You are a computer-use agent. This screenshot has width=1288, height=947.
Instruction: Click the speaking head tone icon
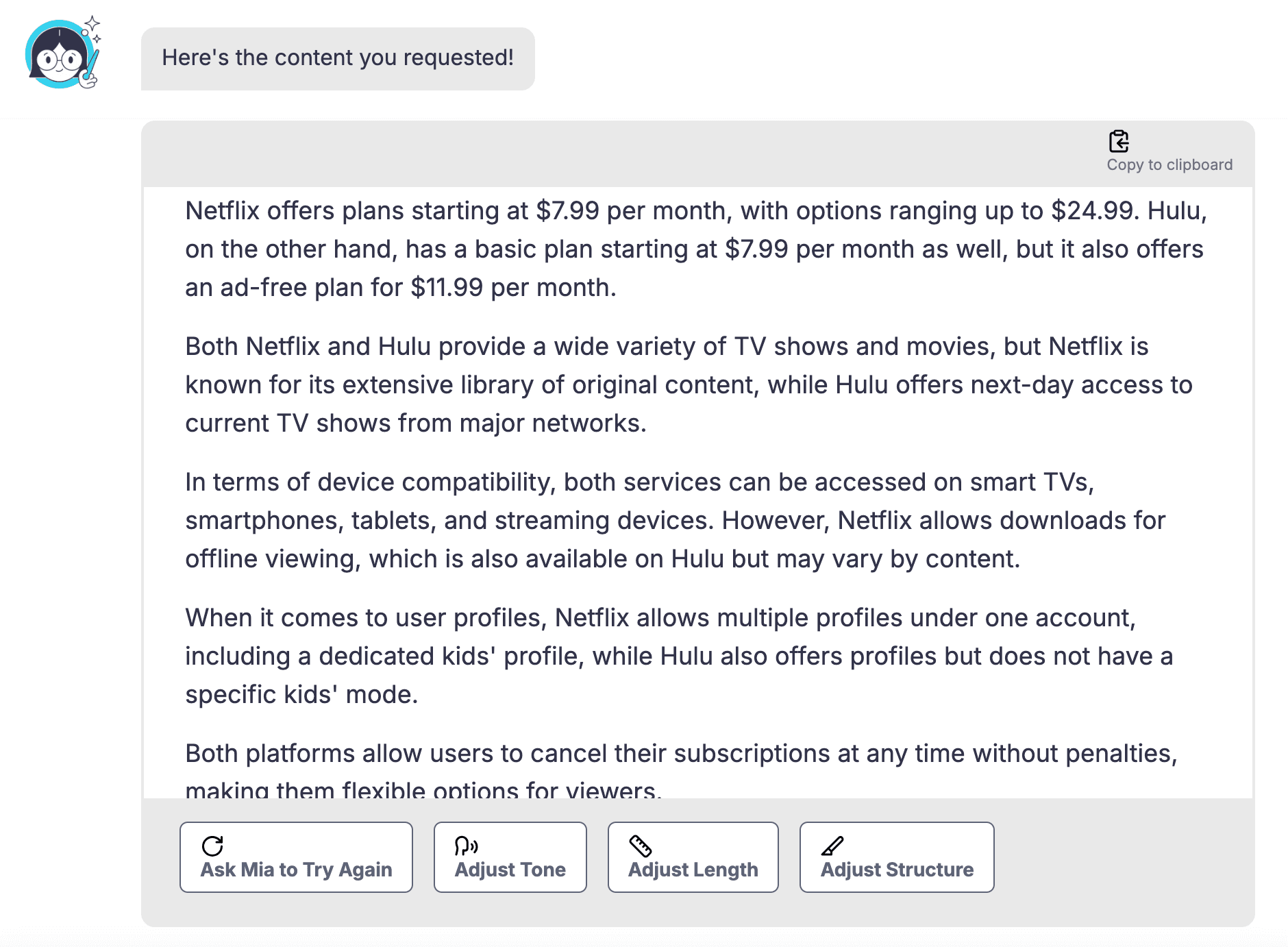pos(466,846)
